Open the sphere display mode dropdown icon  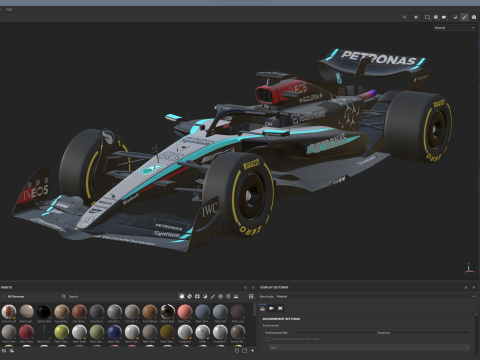(x=436, y=17)
